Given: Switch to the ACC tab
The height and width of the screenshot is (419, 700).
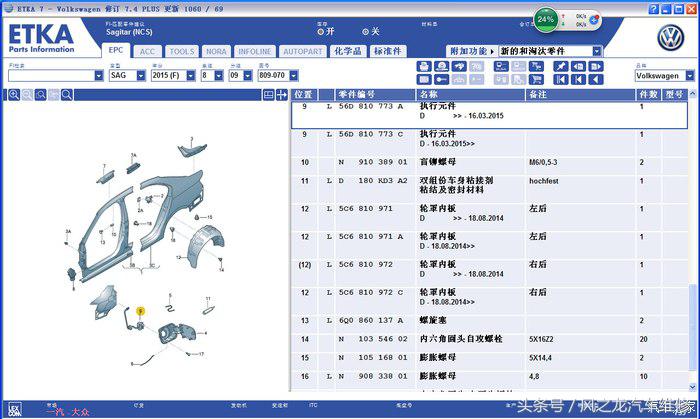Looking at the screenshot, I should pos(147,51).
